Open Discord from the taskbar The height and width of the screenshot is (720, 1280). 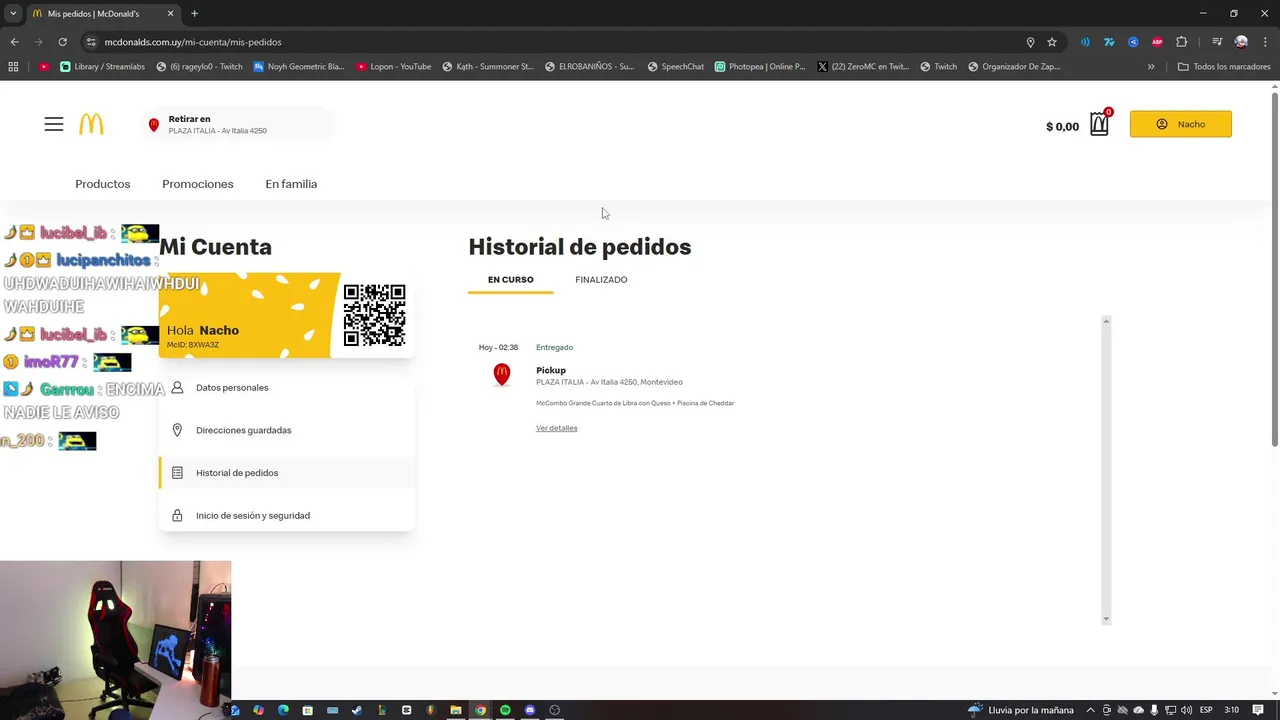(x=530, y=710)
